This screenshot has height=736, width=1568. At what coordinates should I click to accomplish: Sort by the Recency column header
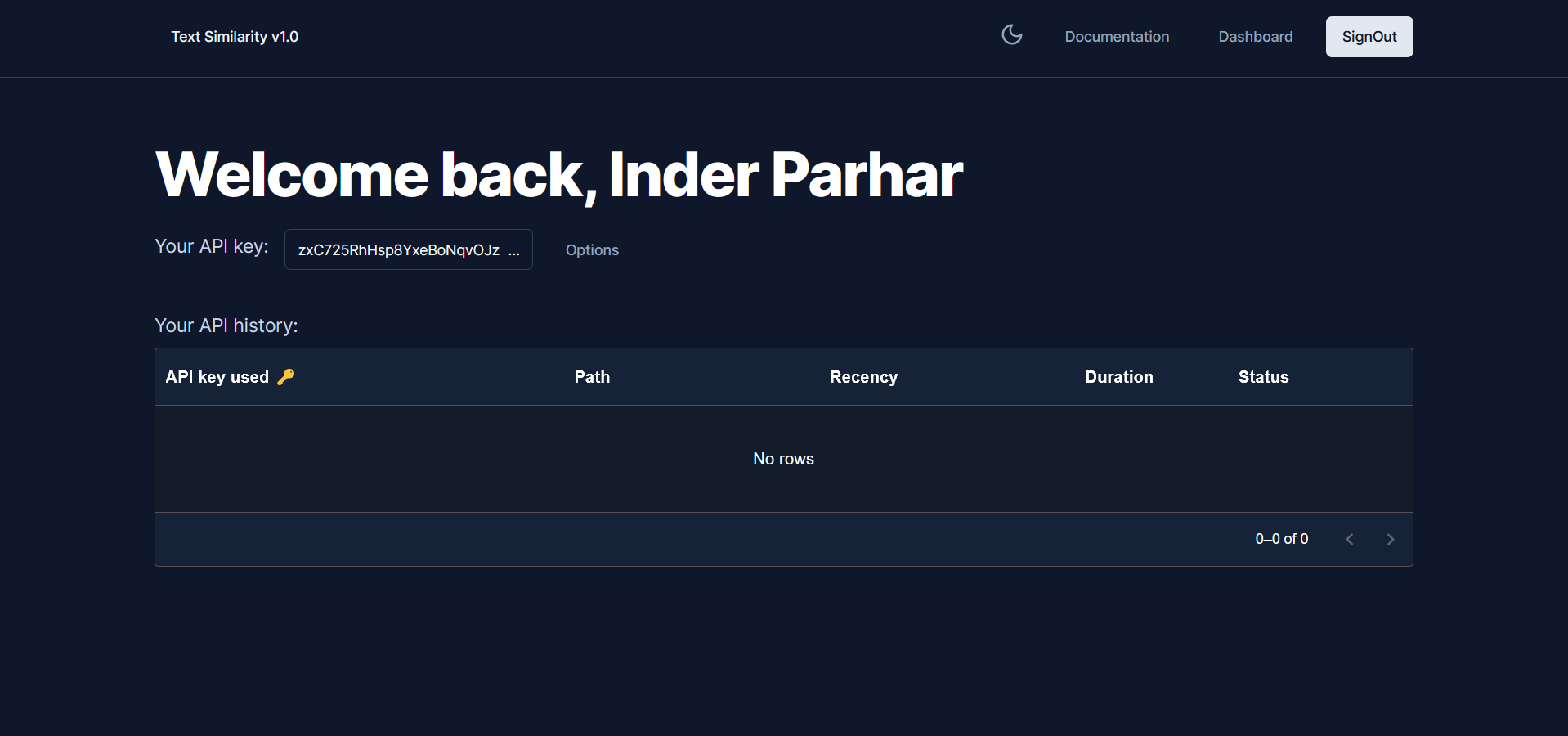tap(863, 377)
